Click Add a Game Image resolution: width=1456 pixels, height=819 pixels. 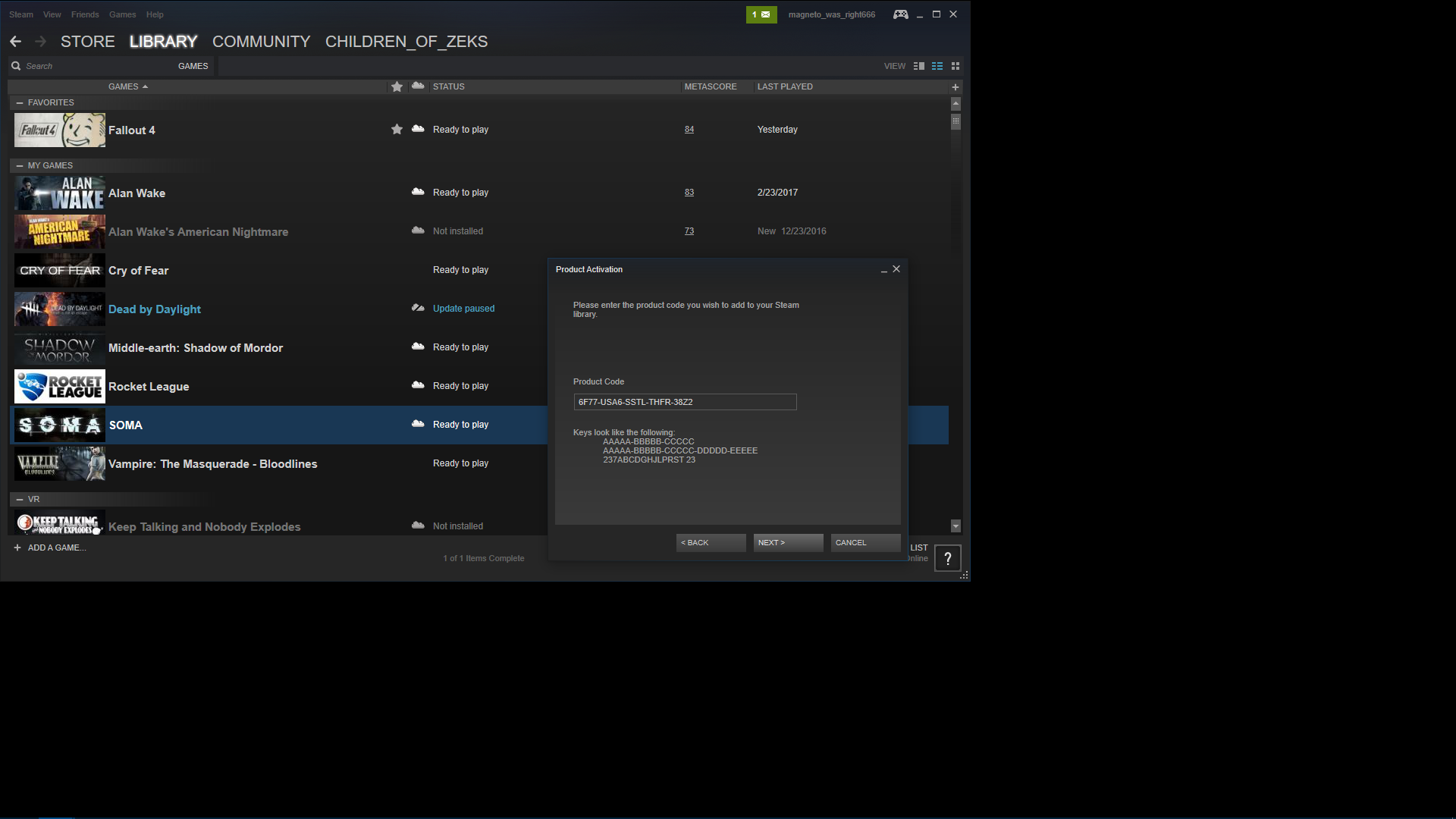coord(57,548)
